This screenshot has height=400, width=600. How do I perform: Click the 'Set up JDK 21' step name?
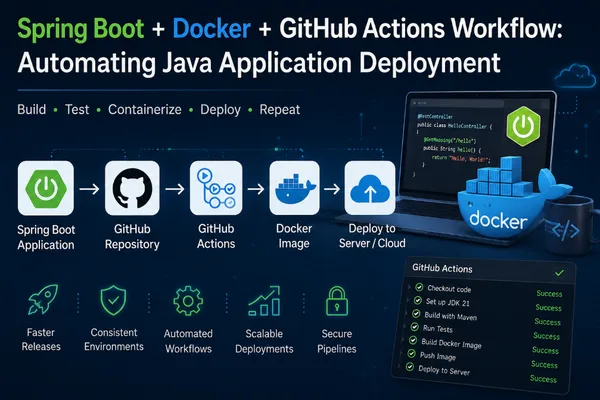pyautogui.click(x=448, y=302)
